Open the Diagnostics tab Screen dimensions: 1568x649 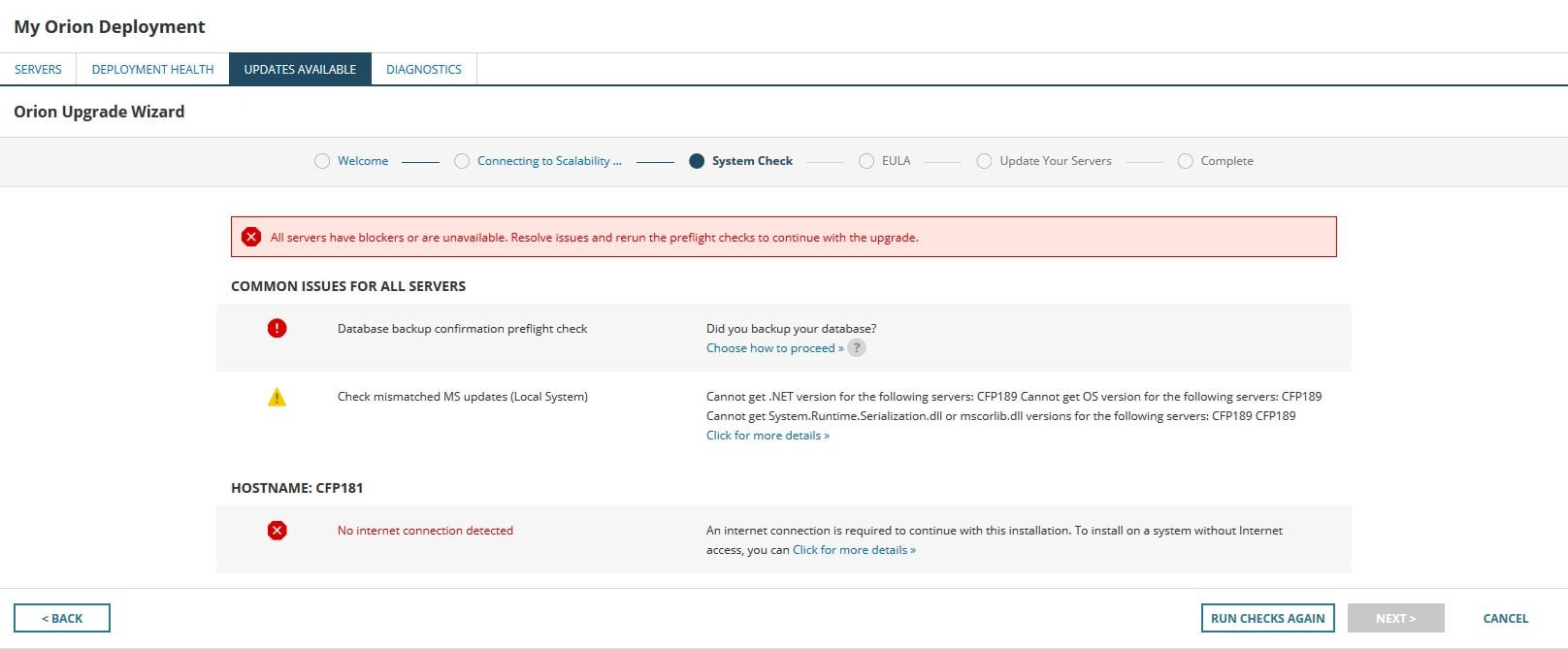pos(424,69)
